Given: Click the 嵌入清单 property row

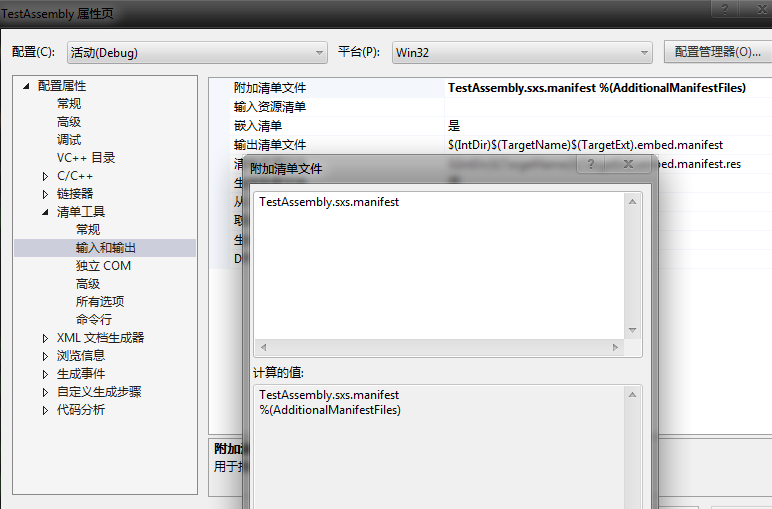Looking at the screenshot, I should coord(258,126).
